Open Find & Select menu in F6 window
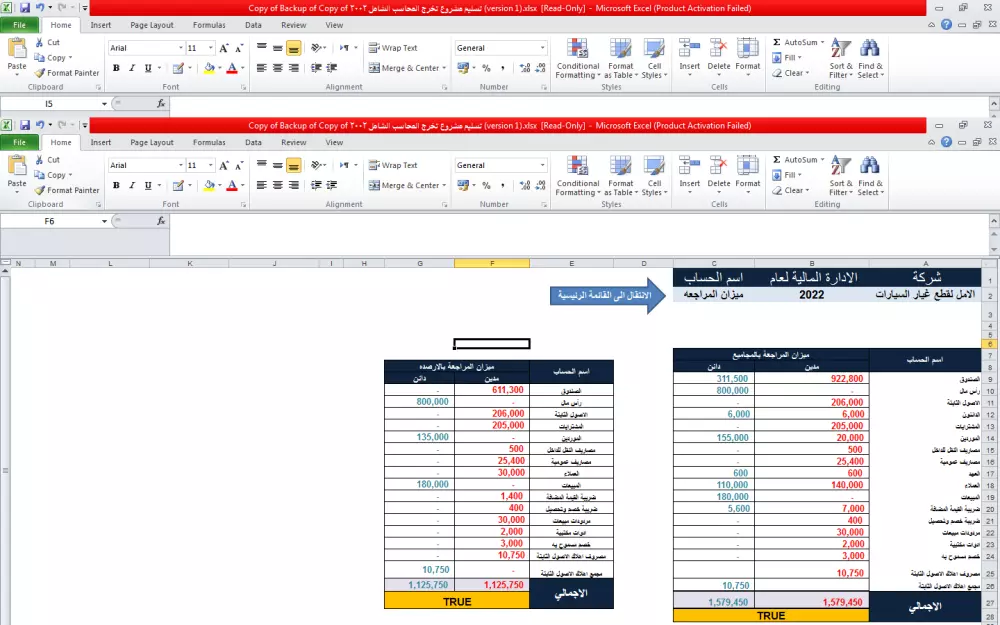This screenshot has height=625, width=1000. (x=870, y=175)
